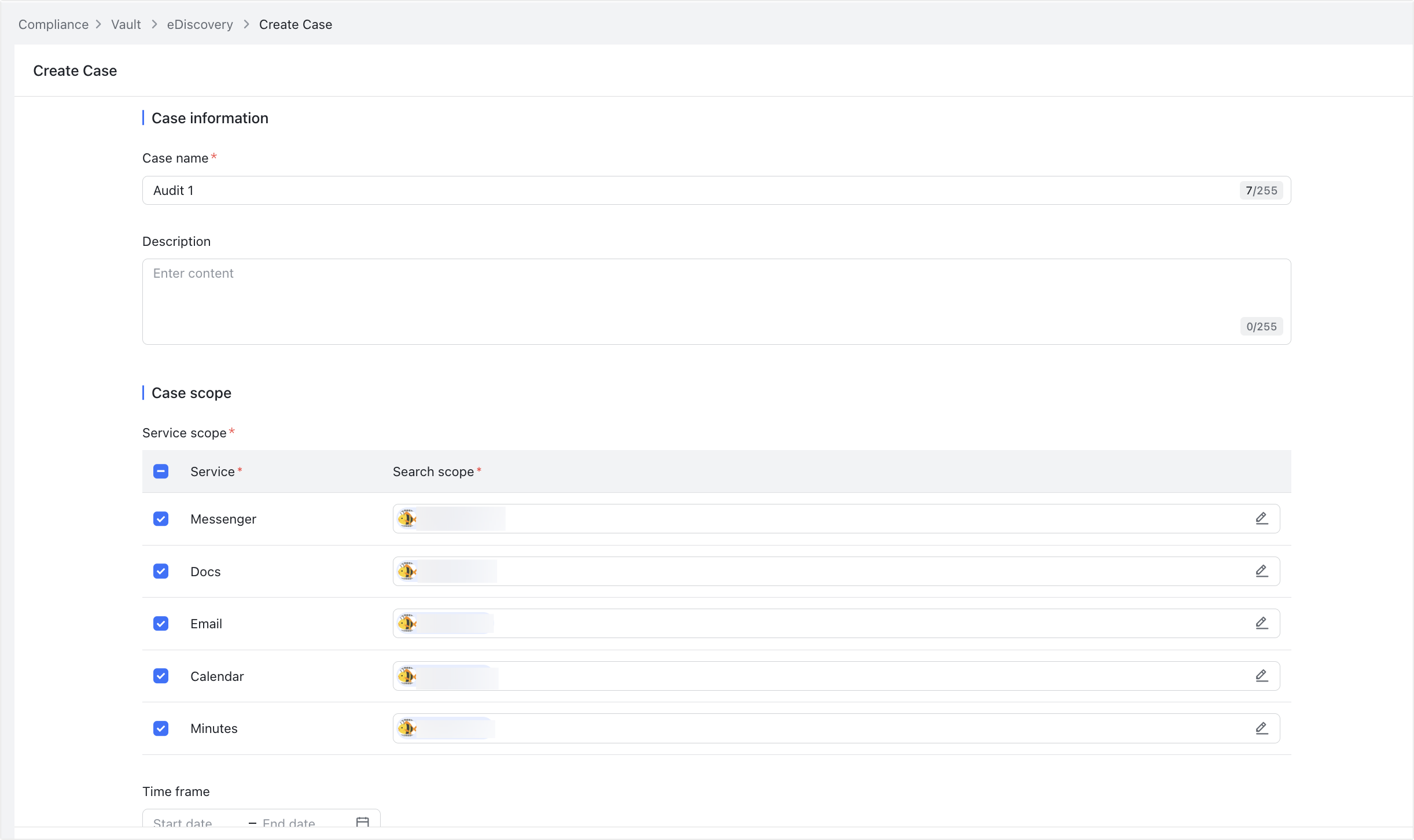Uncheck the Email service checkbox

[161, 623]
